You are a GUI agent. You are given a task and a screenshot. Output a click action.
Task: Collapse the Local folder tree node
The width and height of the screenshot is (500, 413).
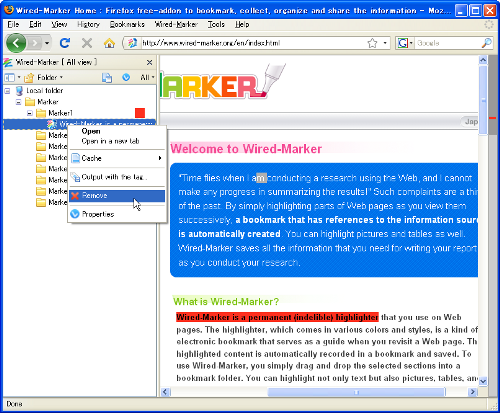tap(7, 91)
